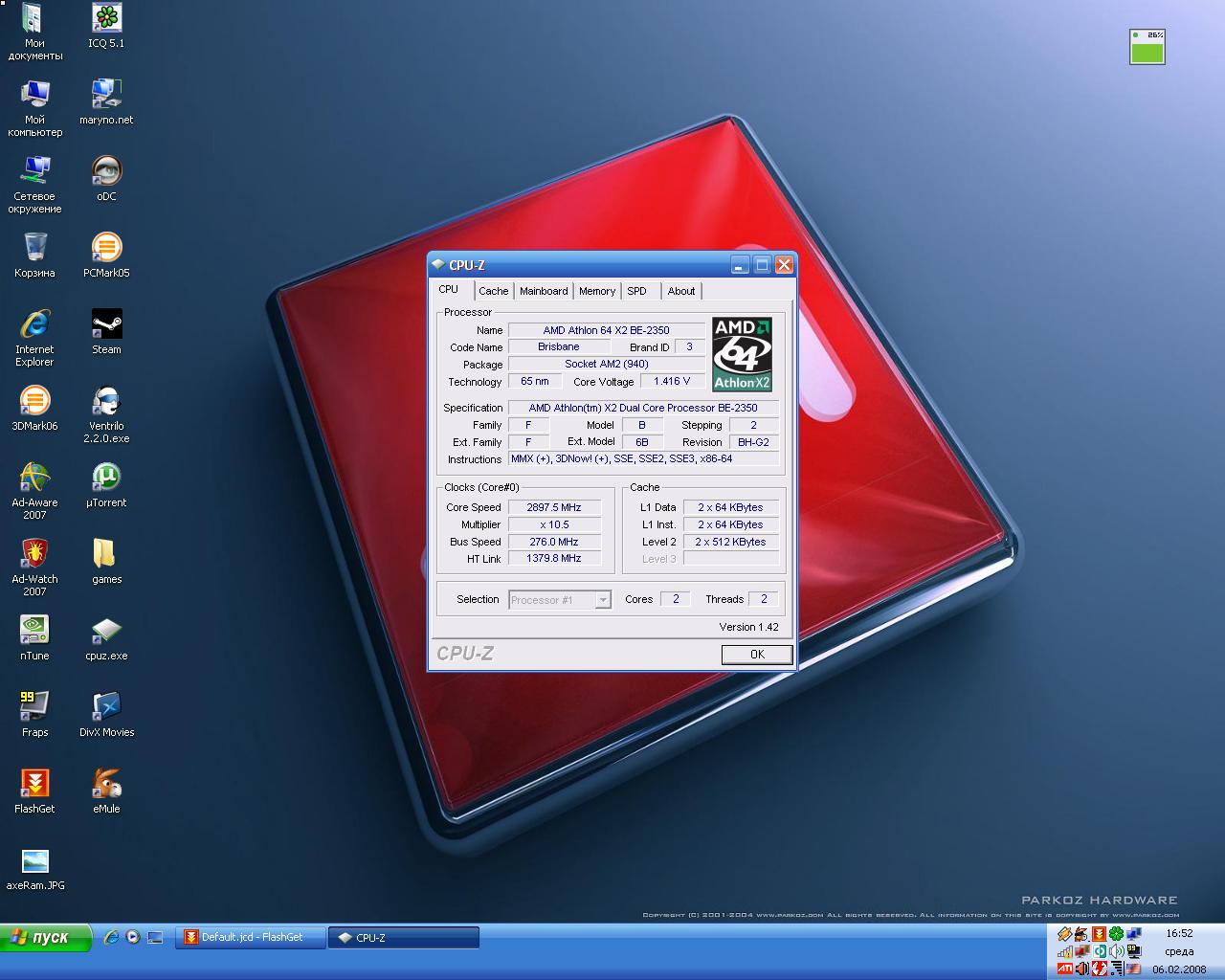Open Мои документы desktop icon

(x=34, y=33)
